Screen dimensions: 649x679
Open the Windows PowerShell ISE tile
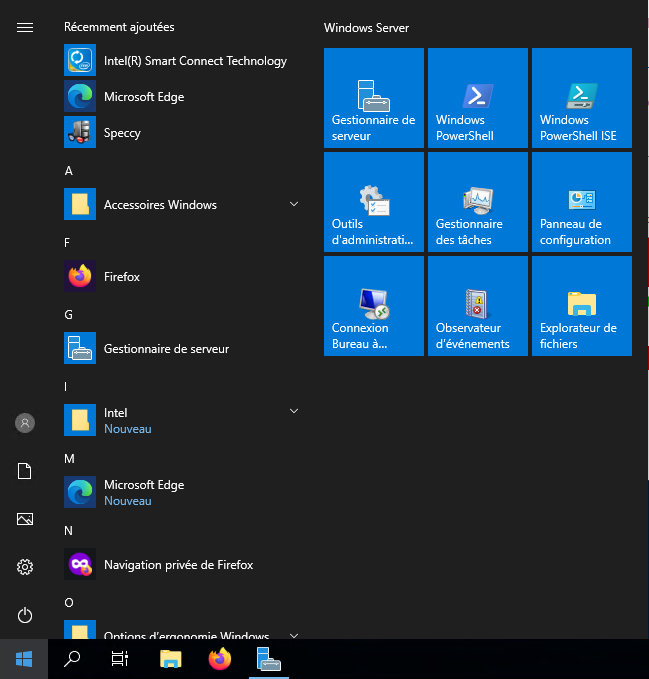(581, 98)
